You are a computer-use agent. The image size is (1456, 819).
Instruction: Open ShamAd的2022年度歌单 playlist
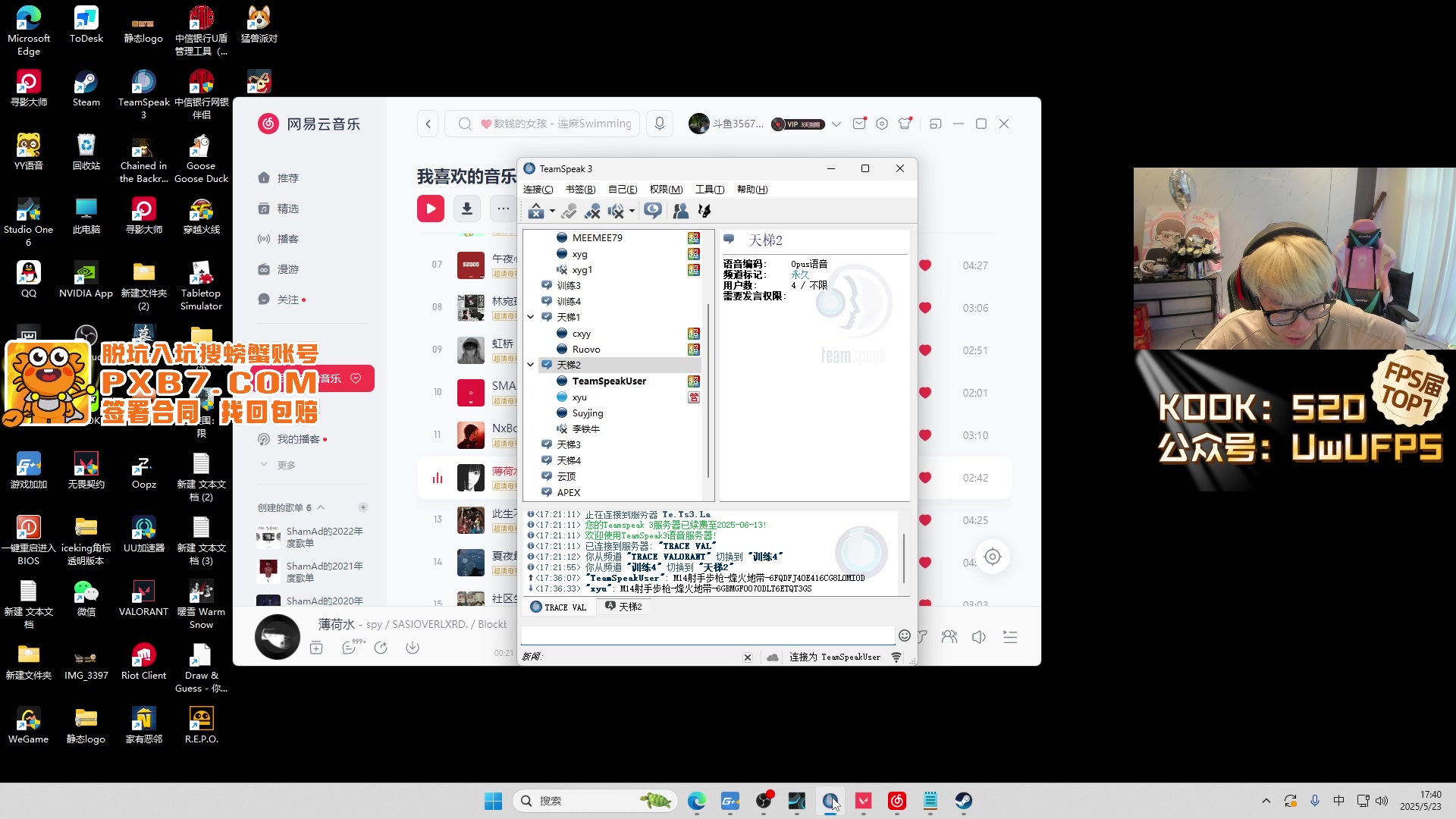[312, 537]
